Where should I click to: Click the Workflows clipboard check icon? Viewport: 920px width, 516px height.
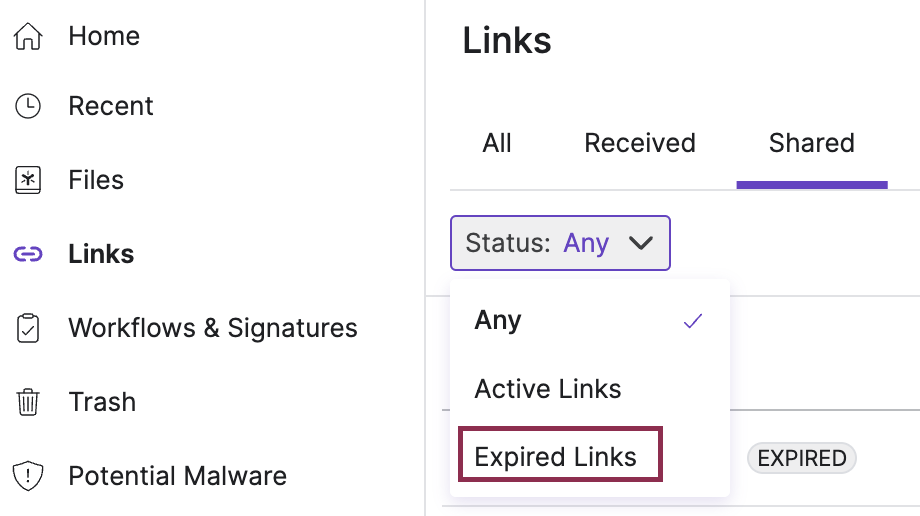tap(28, 328)
